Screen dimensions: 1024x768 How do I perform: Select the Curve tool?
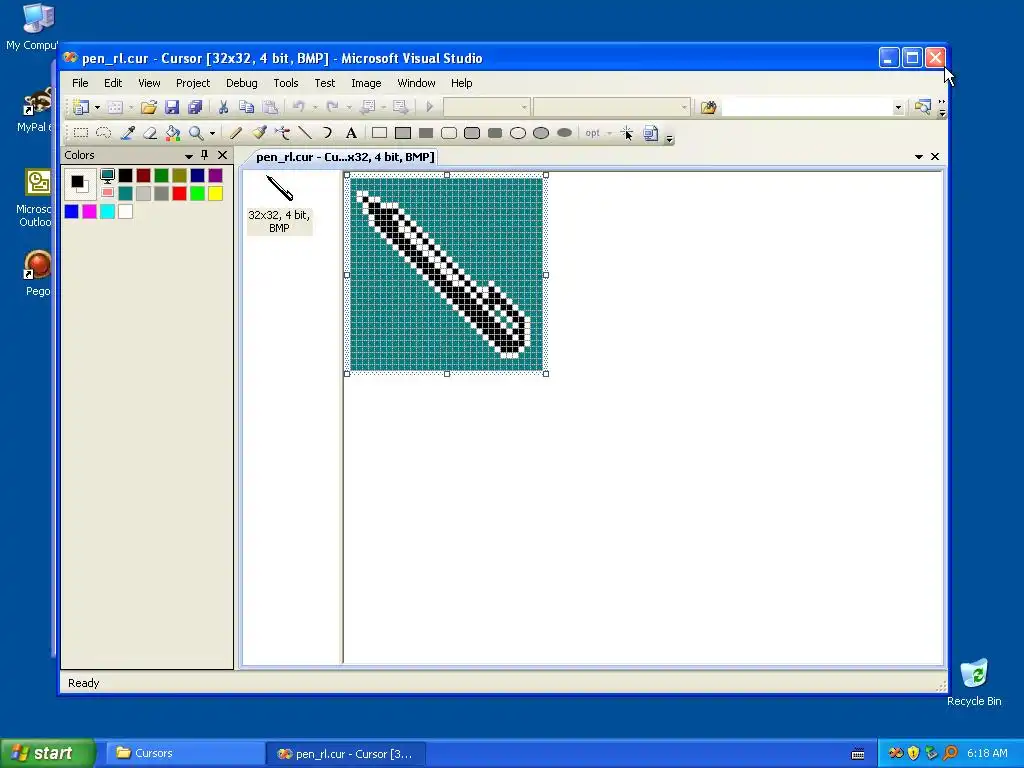coord(327,133)
